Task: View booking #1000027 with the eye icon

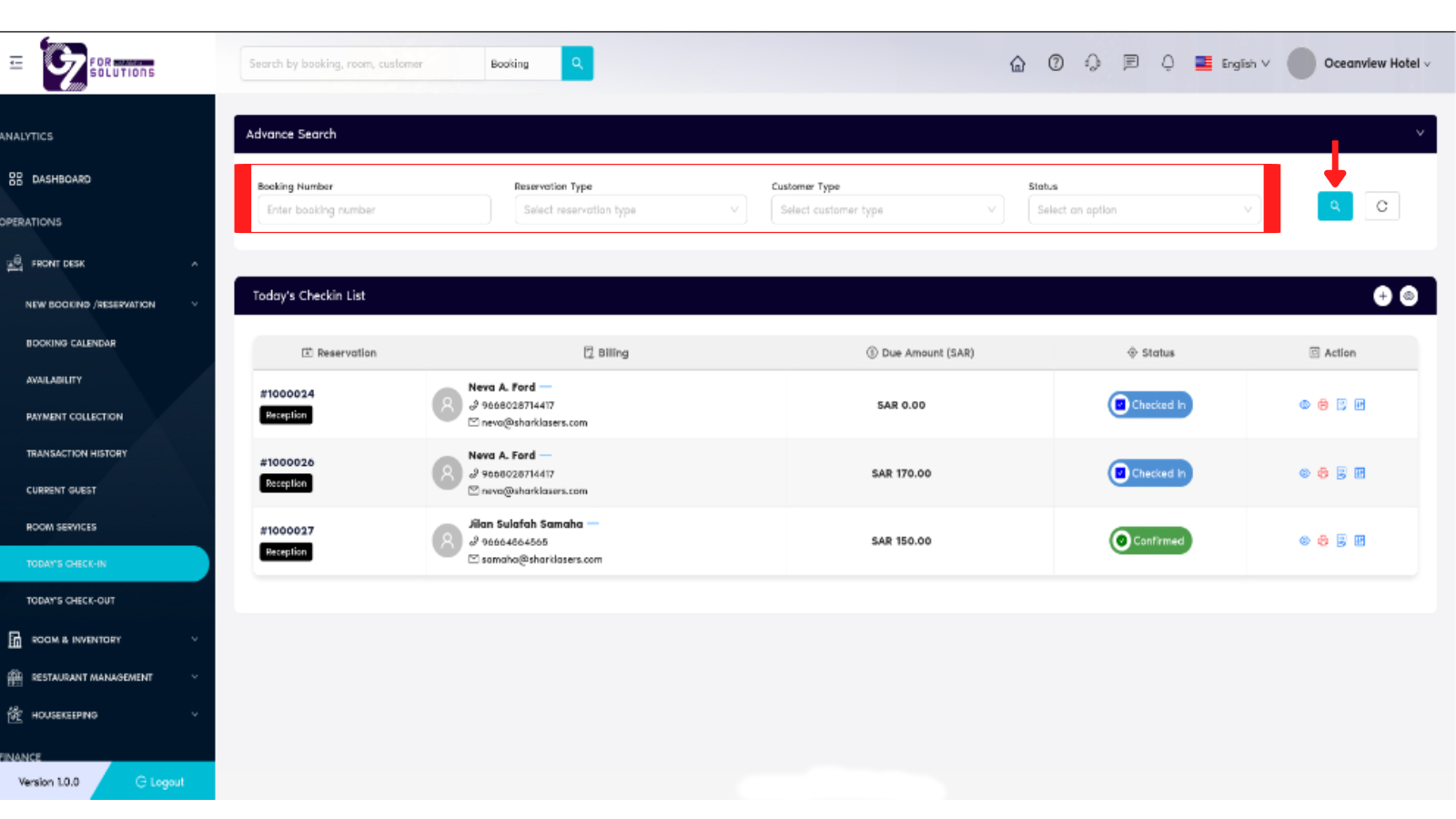Action: [x=1304, y=541]
